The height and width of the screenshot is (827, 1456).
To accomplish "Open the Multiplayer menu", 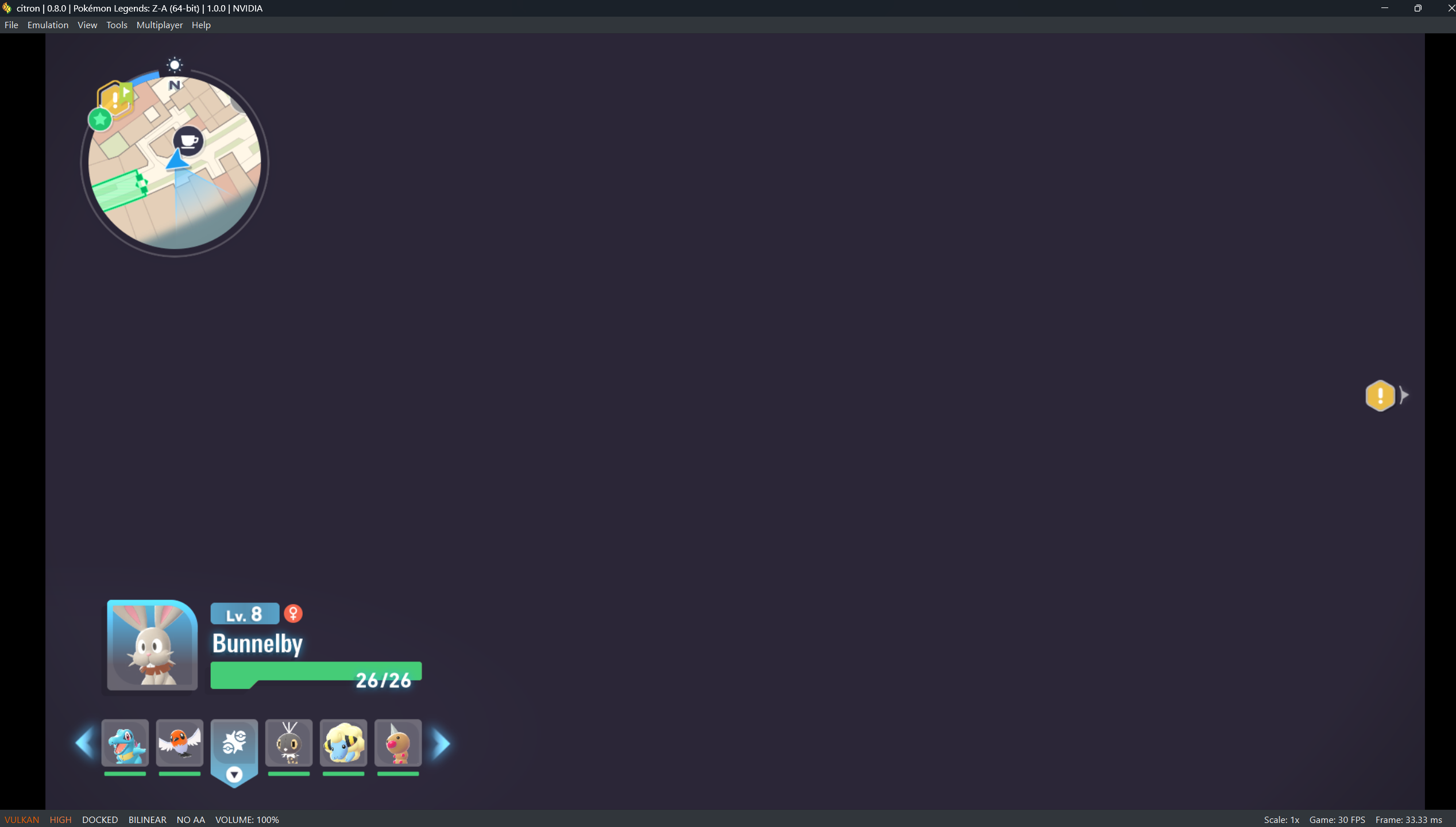I will (160, 25).
